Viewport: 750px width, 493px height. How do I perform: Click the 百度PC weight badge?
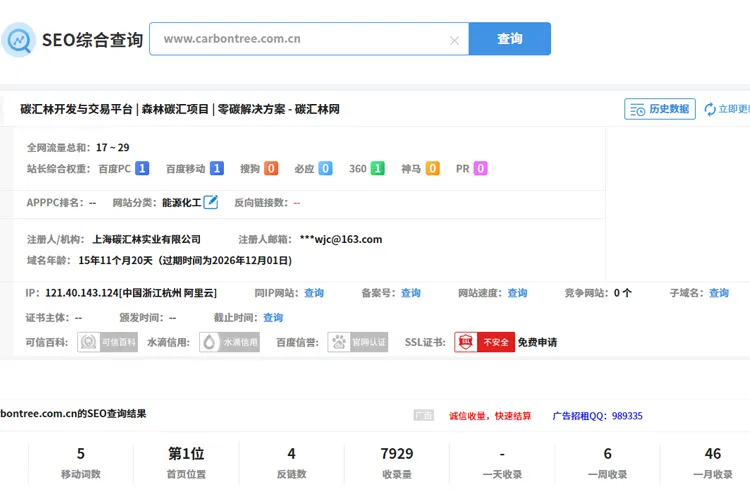point(142,169)
